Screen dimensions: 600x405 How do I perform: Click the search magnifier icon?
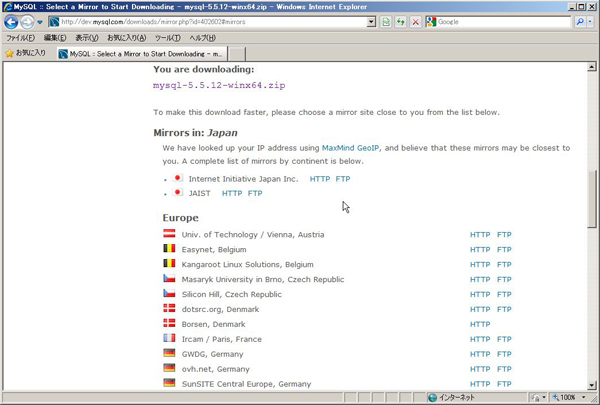coord(580,22)
